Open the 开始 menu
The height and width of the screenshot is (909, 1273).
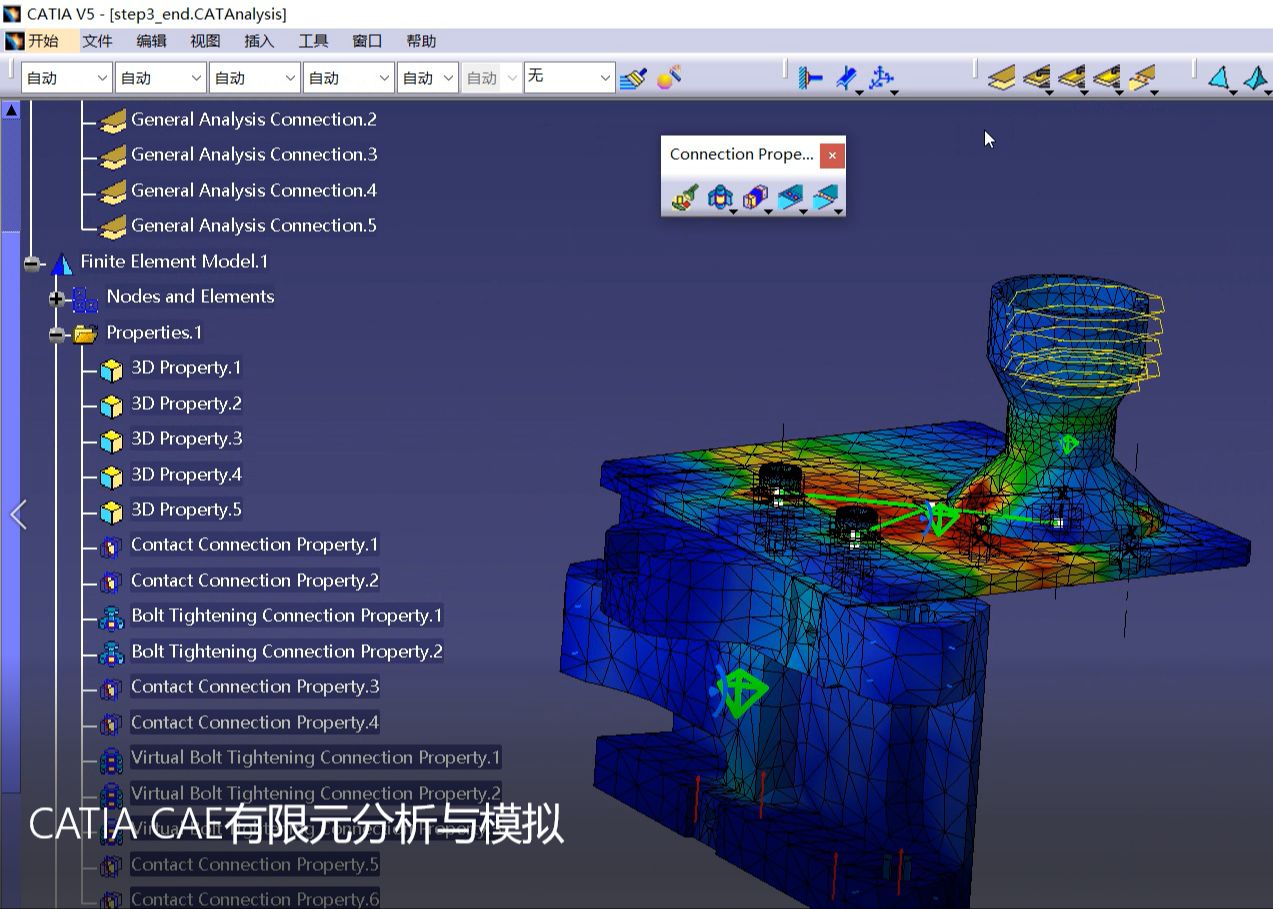(x=43, y=41)
